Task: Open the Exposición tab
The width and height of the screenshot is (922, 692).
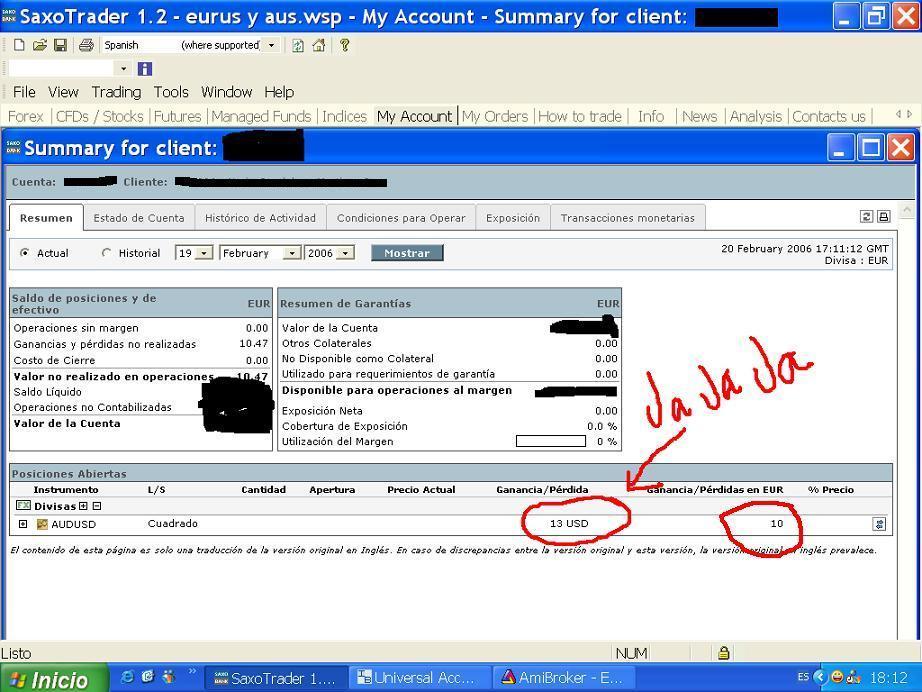Action: [x=513, y=218]
